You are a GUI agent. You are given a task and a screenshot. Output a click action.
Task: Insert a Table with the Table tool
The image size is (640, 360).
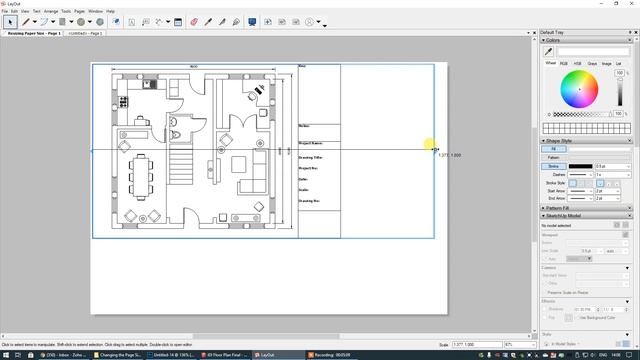tap(178, 22)
